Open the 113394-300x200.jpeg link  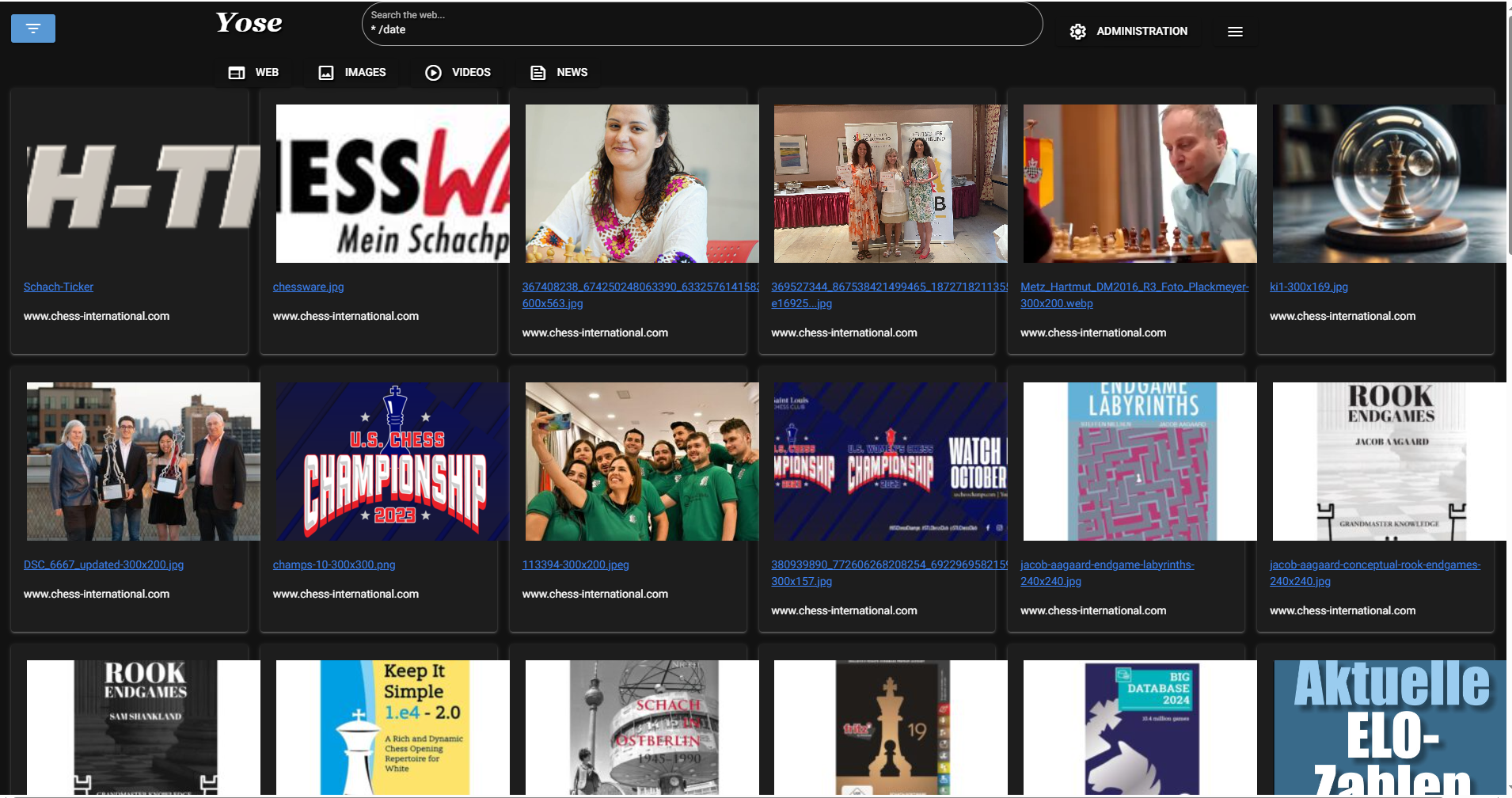pos(576,564)
